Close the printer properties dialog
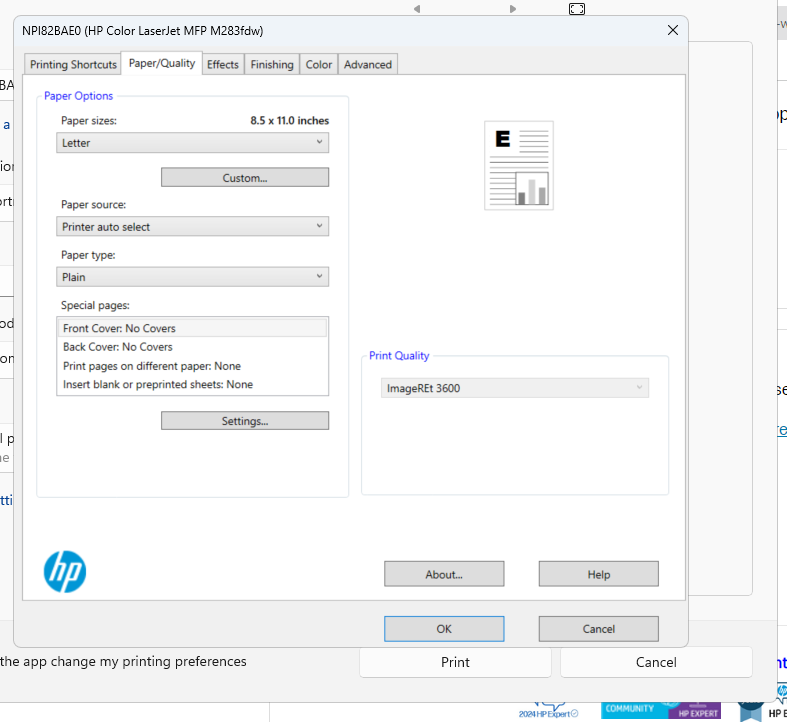Image resolution: width=787 pixels, height=722 pixels. 673,30
